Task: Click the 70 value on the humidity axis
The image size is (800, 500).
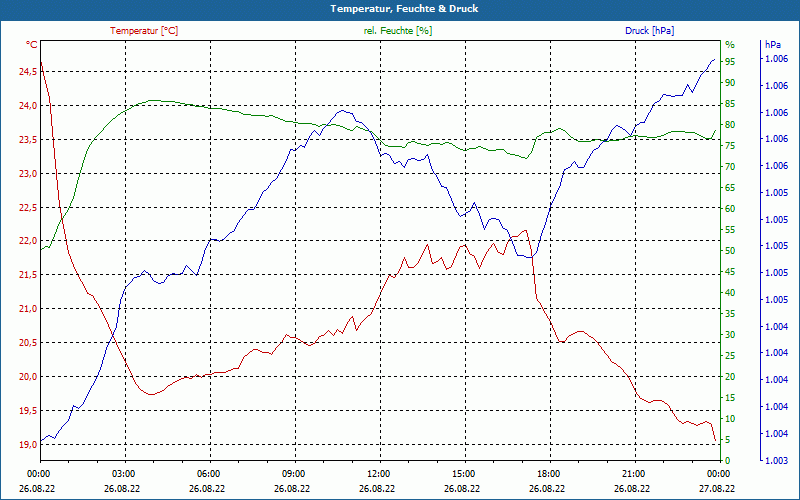Action: [730, 167]
